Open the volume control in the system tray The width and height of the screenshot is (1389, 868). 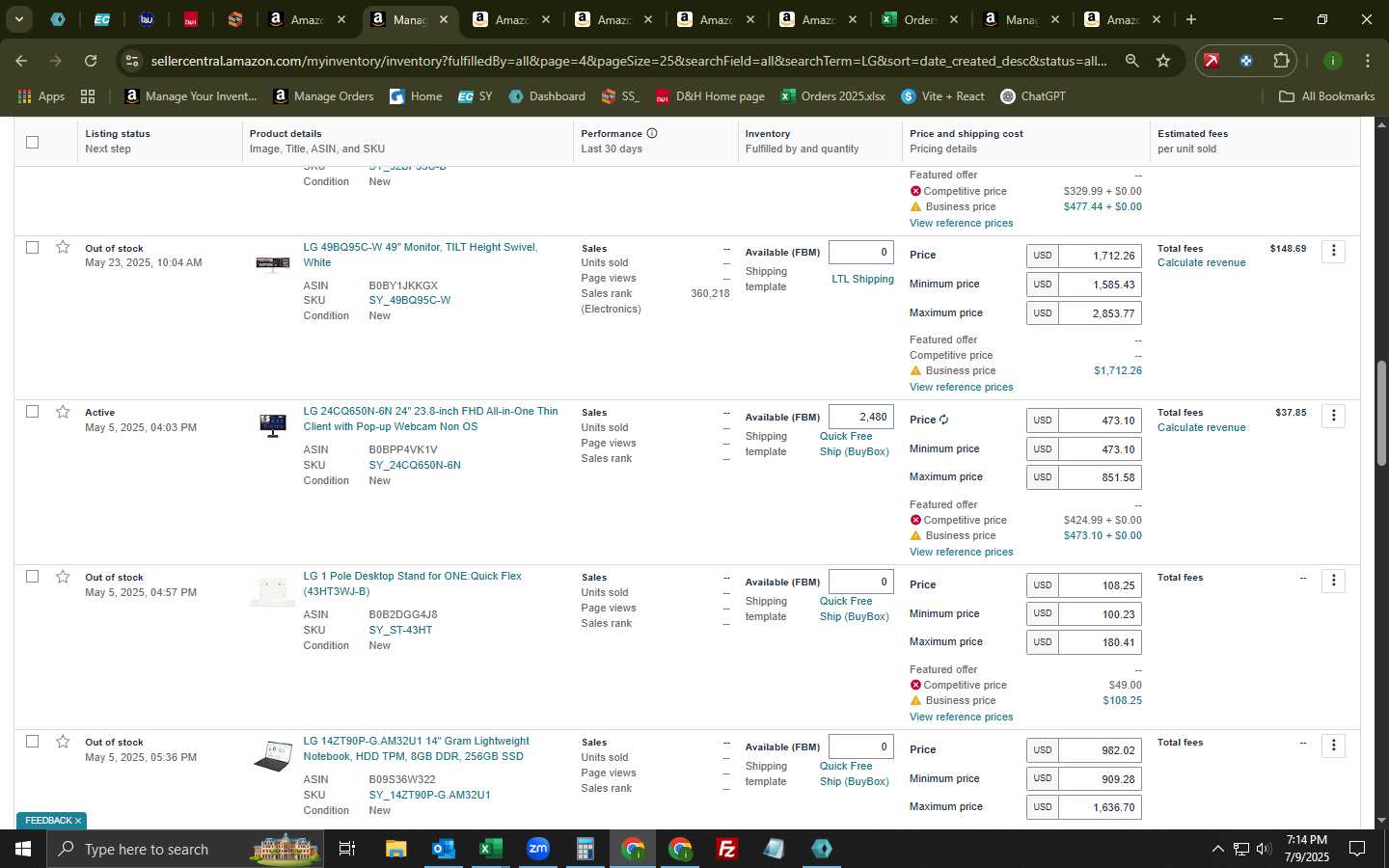tap(1264, 849)
